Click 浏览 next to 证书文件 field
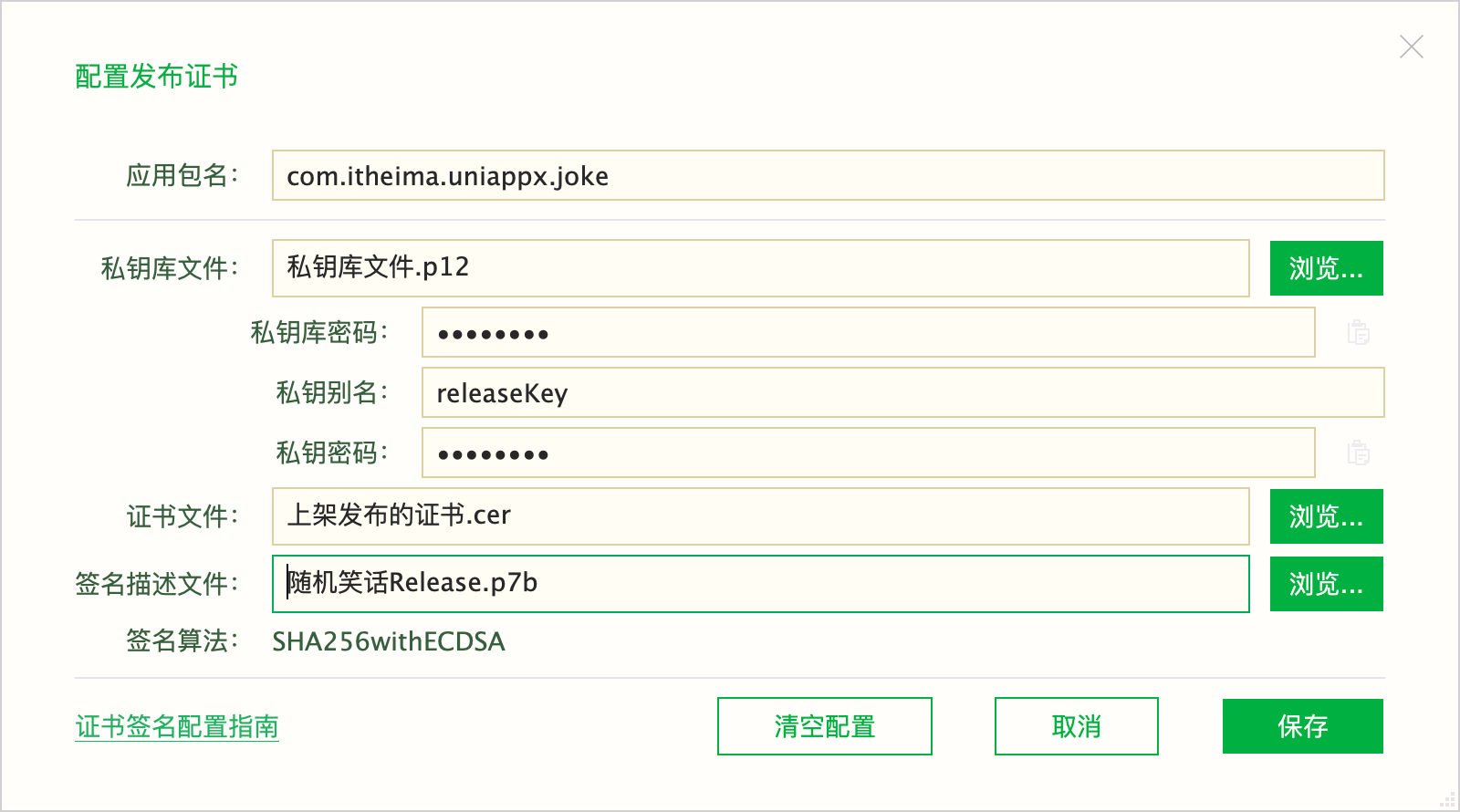Viewport: 1460px width, 812px height. point(1326,515)
